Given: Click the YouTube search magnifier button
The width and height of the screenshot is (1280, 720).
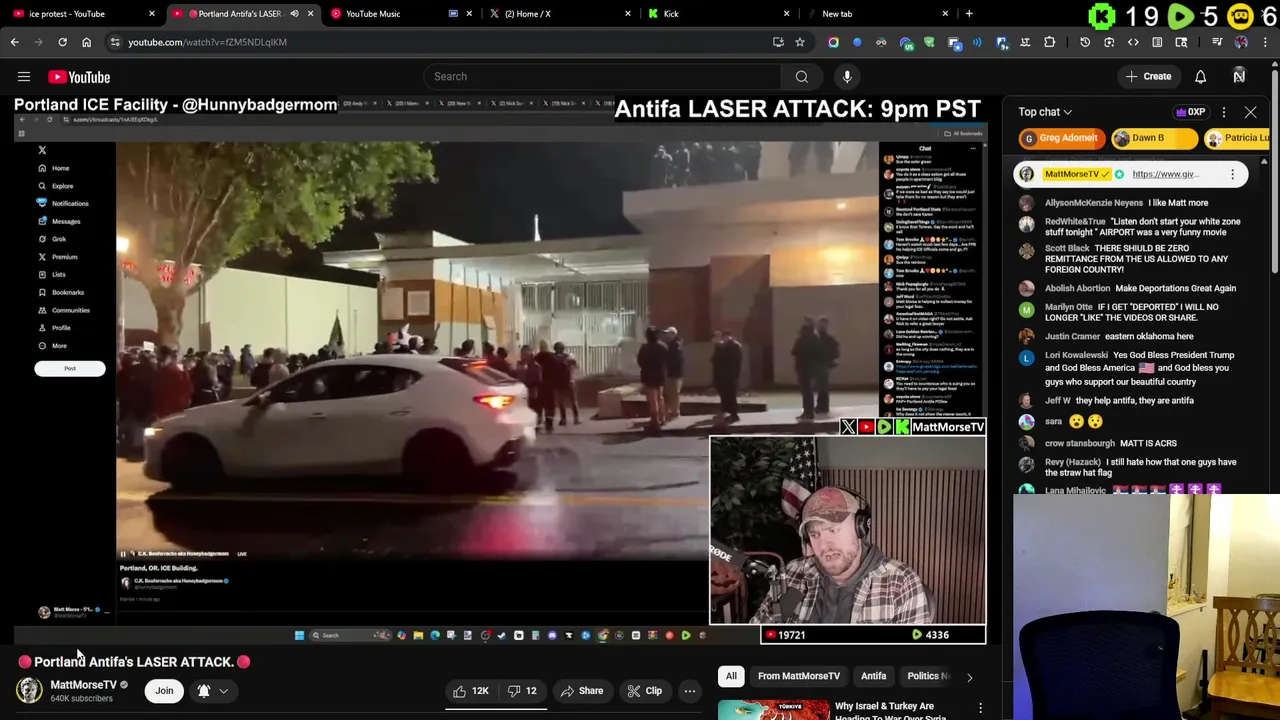Looking at the screenshot, I should coord(801,77).
